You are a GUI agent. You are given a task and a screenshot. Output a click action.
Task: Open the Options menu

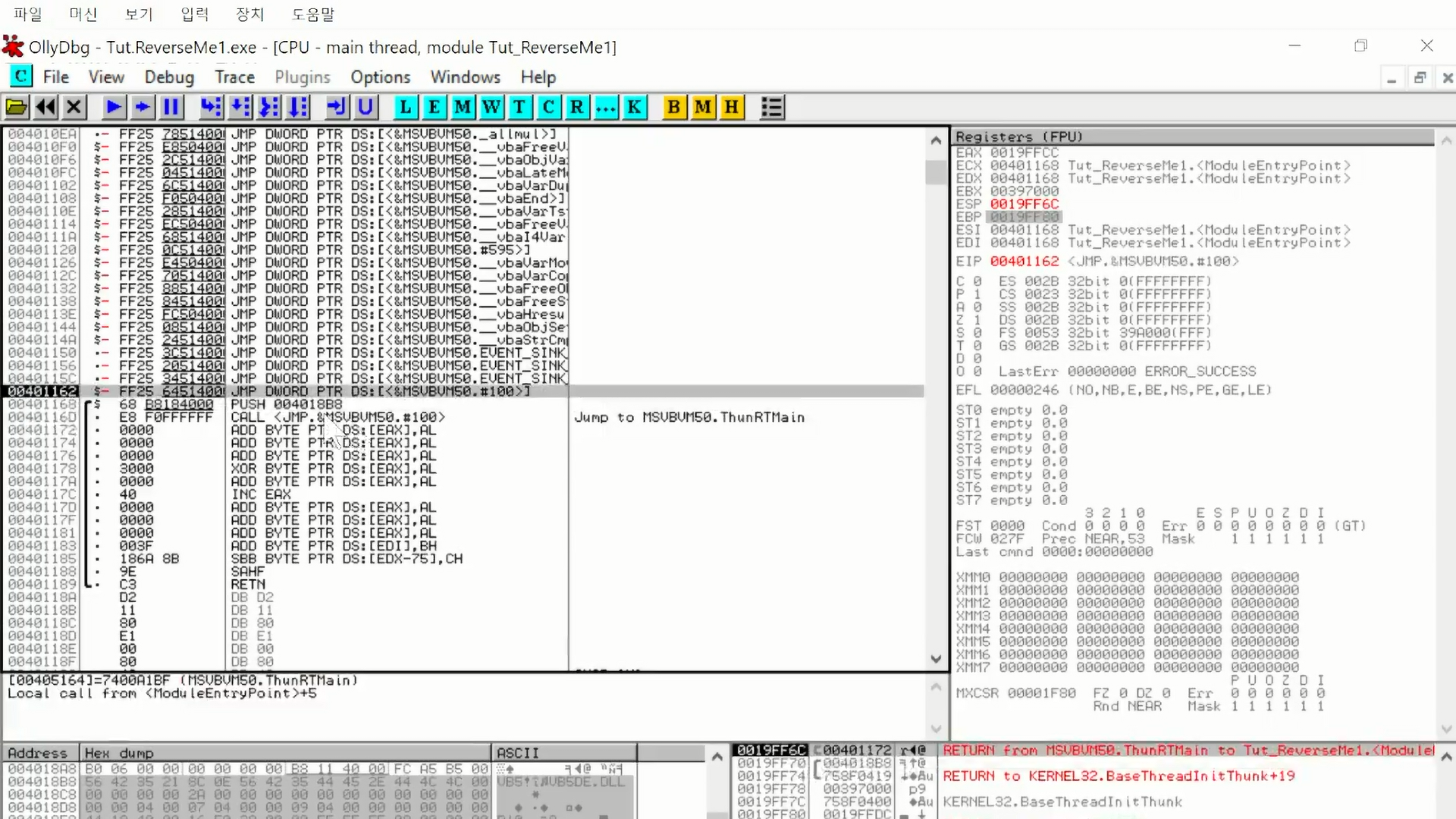[380, 77]
